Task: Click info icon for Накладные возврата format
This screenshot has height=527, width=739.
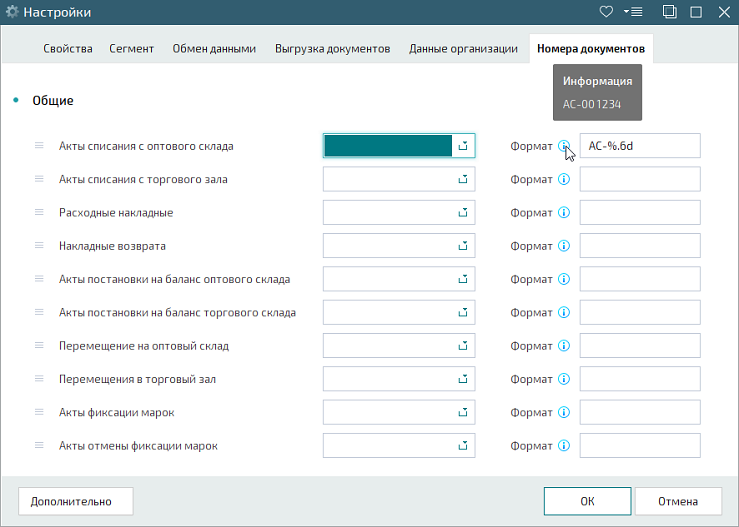Action: pyautogui.click(x=564, y=246)
